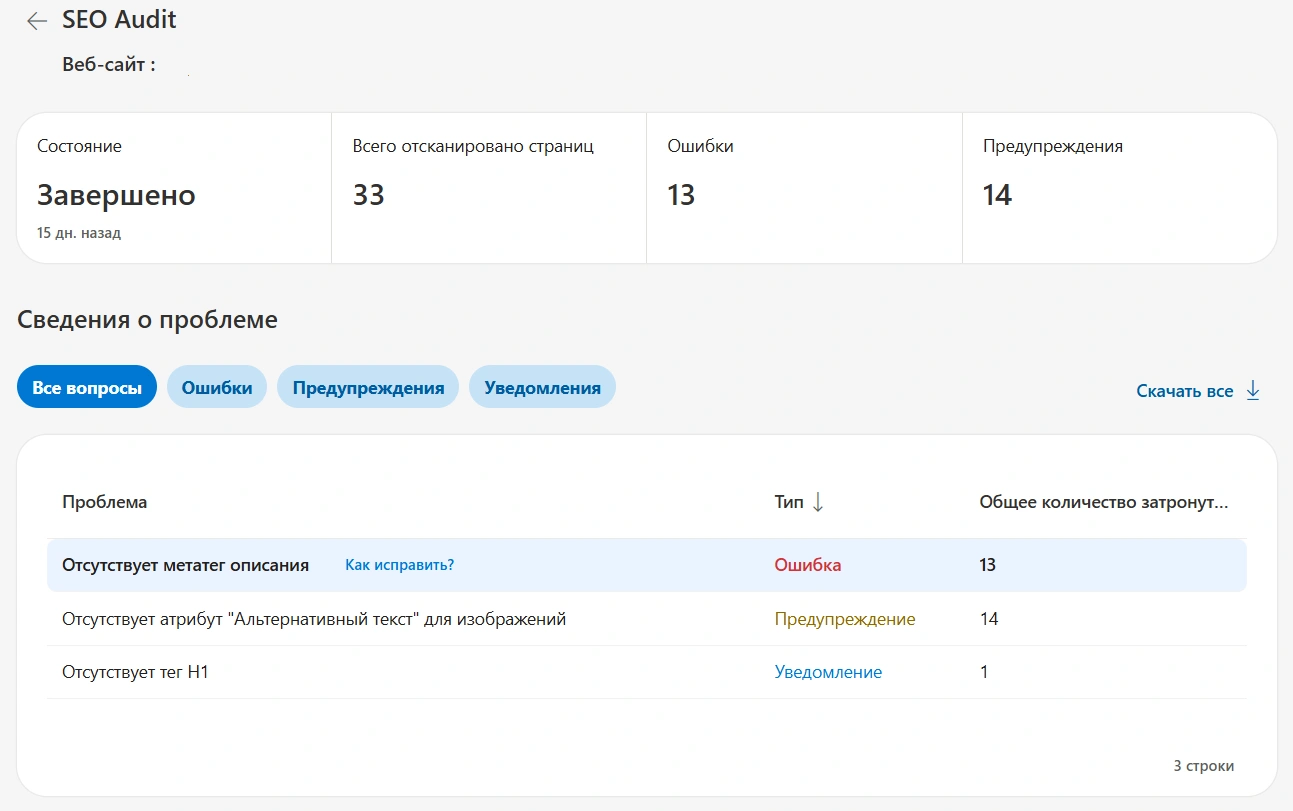Click the 33 scanned pages value
The image size is (1293, 811).
[368, 195]
